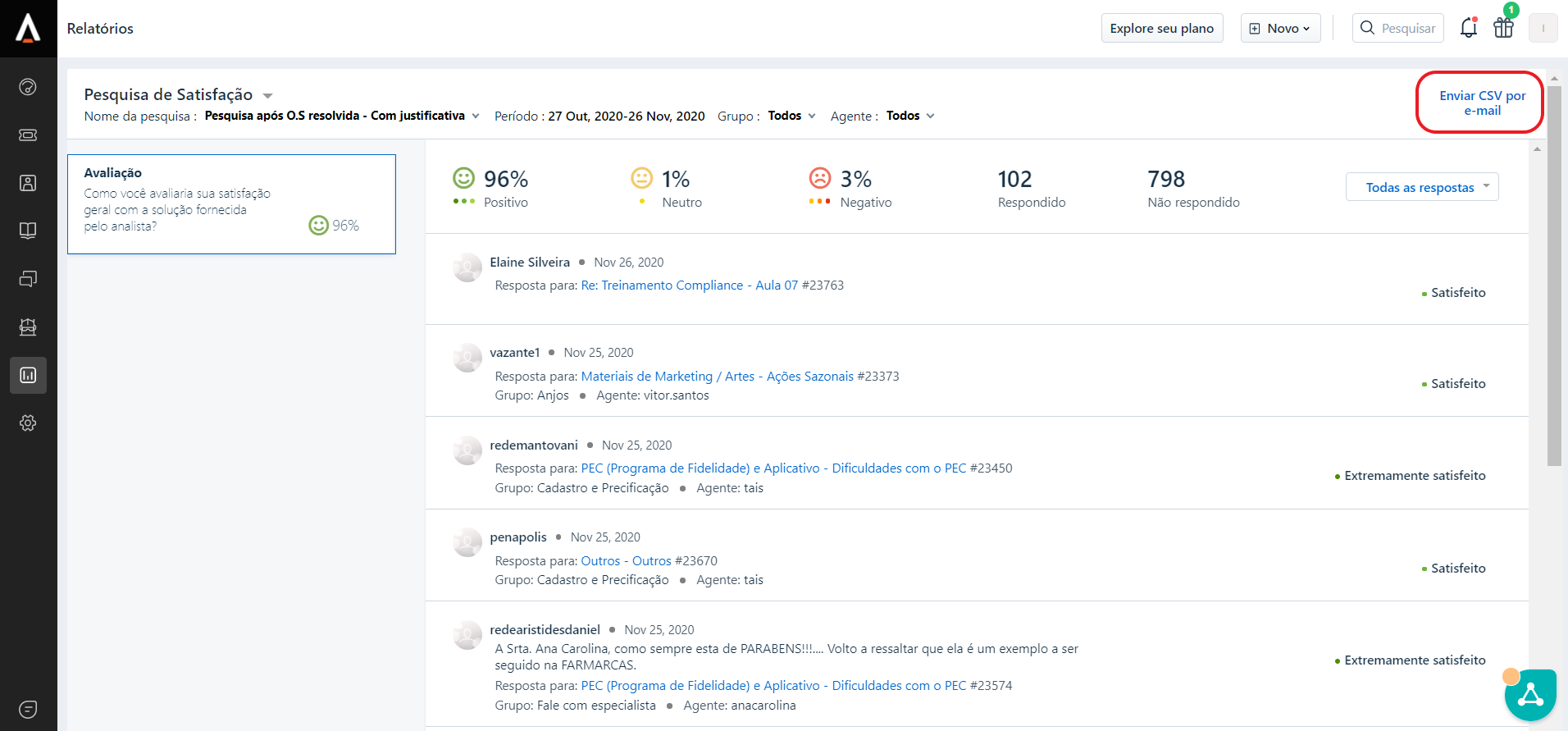
Task: Open the Admin settings gear icon
Action: coord(28,423)
